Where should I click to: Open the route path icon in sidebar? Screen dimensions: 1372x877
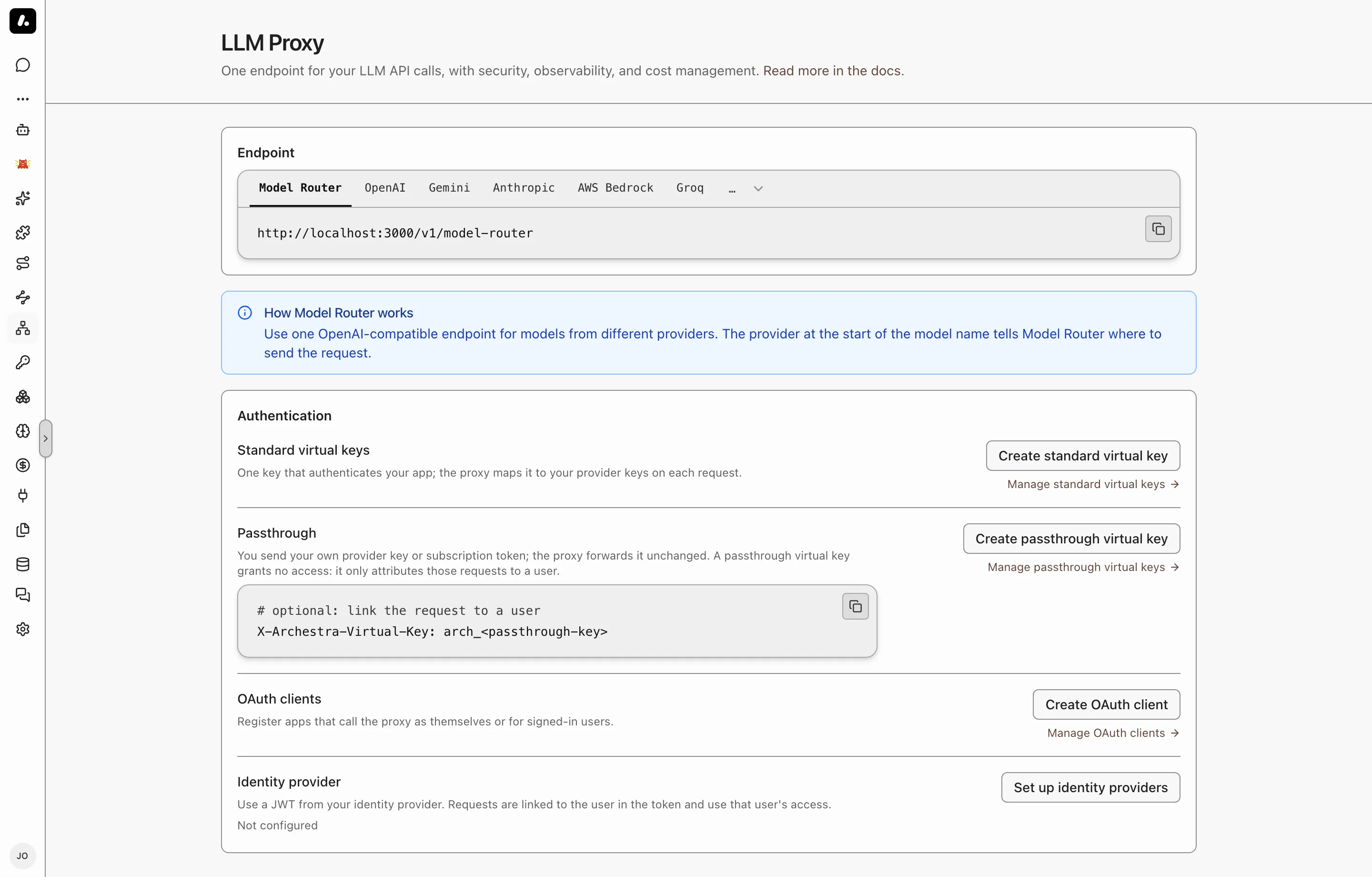(x=23, y=264)
